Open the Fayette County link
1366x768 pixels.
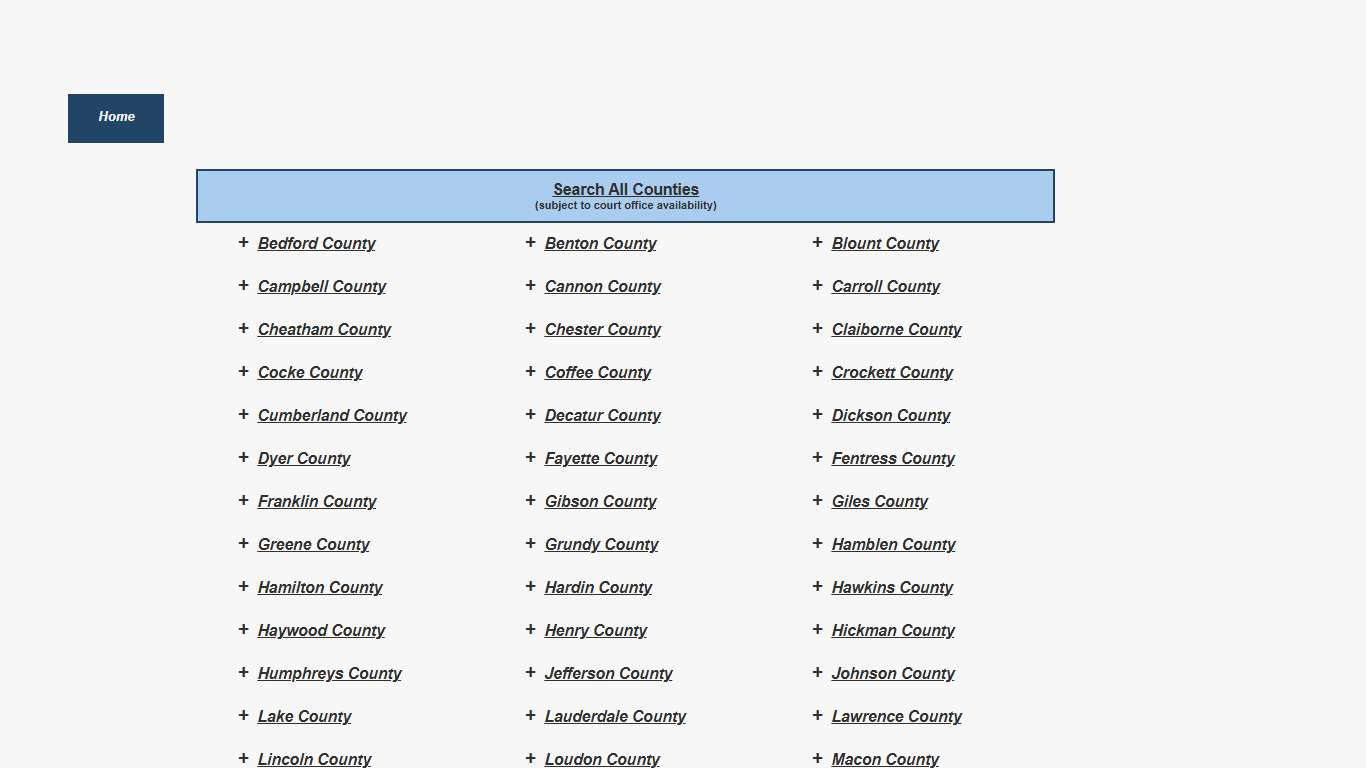[600, 458]
